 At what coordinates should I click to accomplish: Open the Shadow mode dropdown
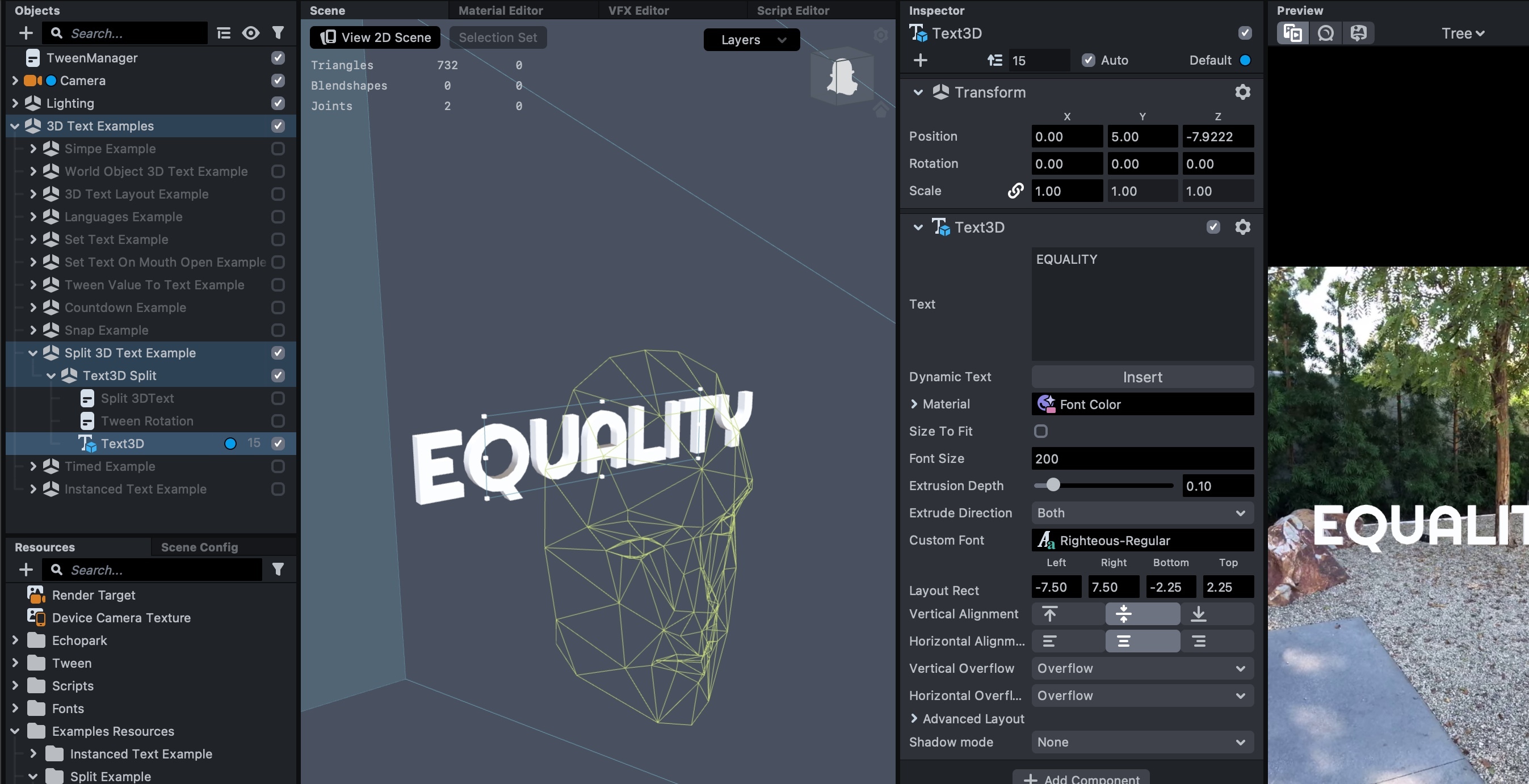(x=1143, y=742)
